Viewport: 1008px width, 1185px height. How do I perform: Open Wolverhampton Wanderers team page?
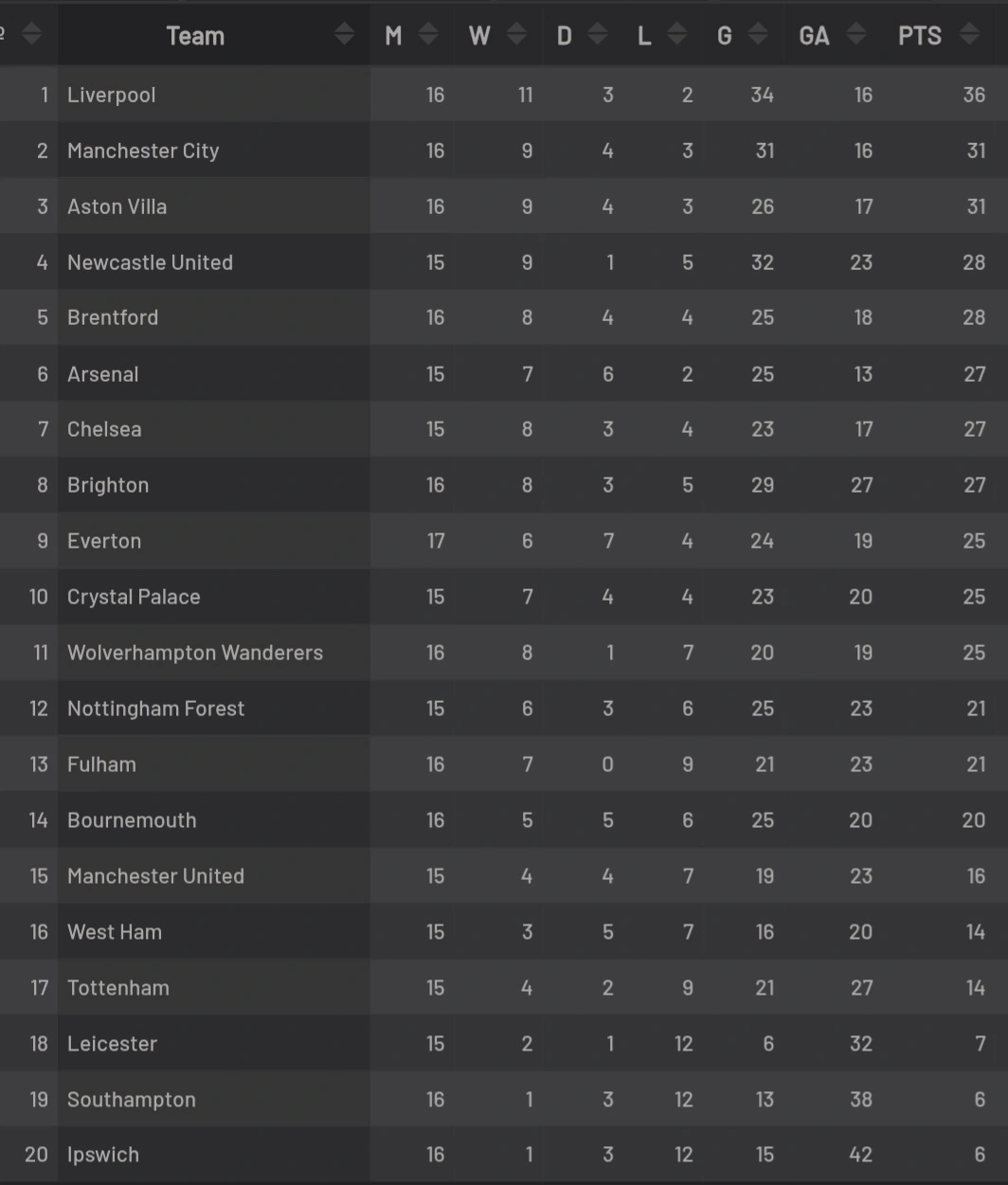tap(195, 653)
